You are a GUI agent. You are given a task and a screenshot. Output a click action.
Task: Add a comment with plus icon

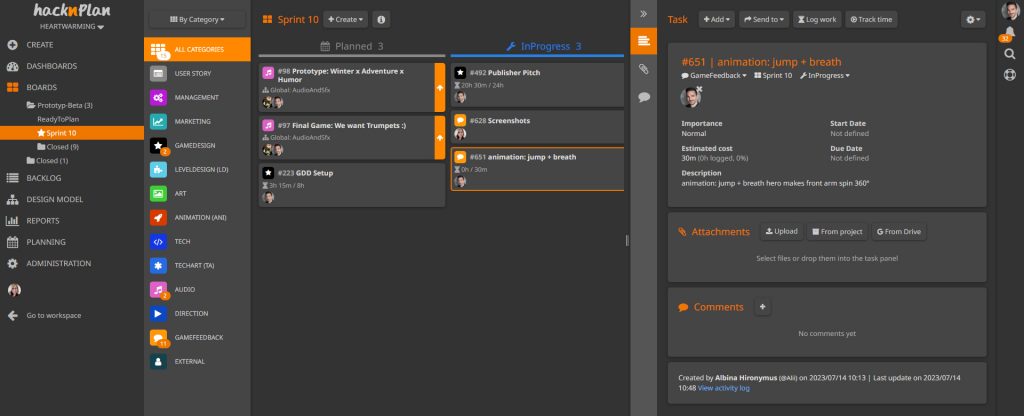763,307
